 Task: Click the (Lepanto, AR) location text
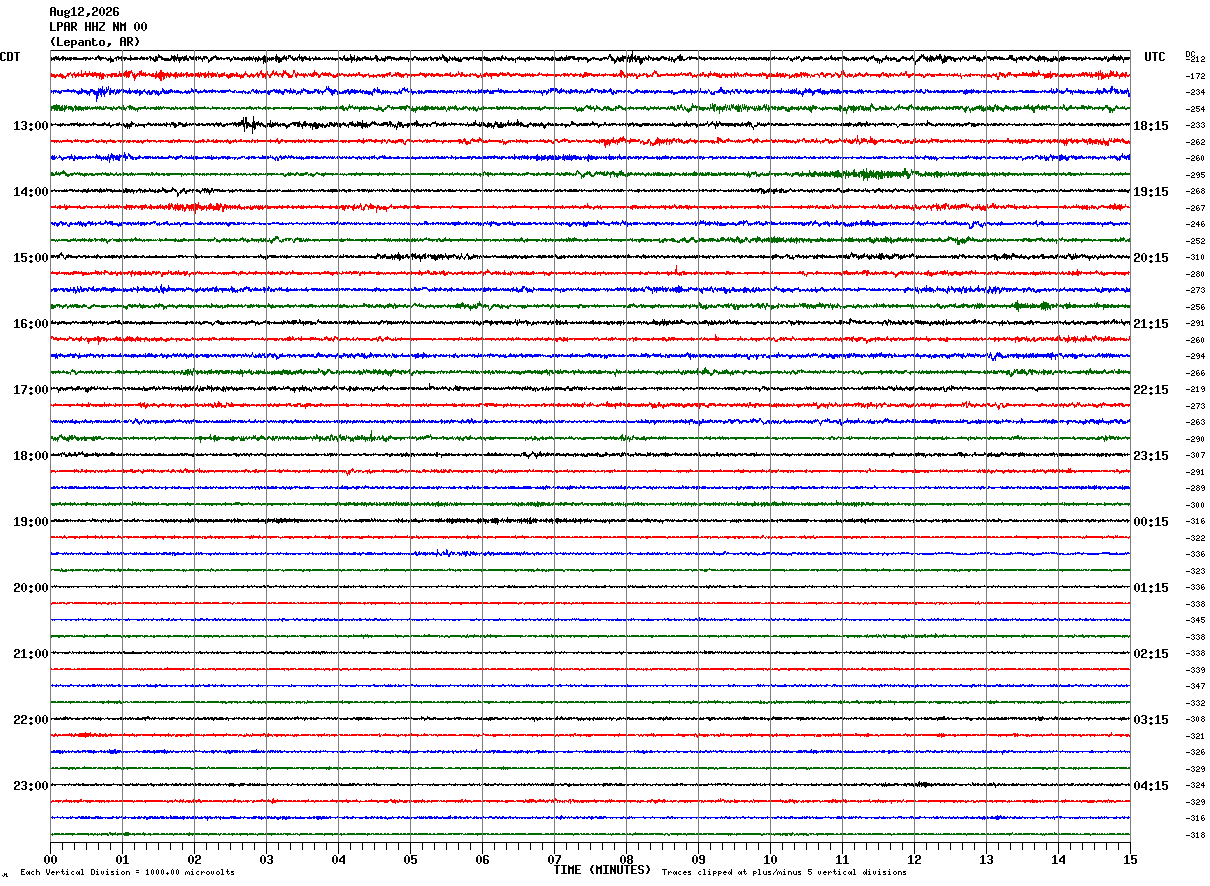(95, 42)
